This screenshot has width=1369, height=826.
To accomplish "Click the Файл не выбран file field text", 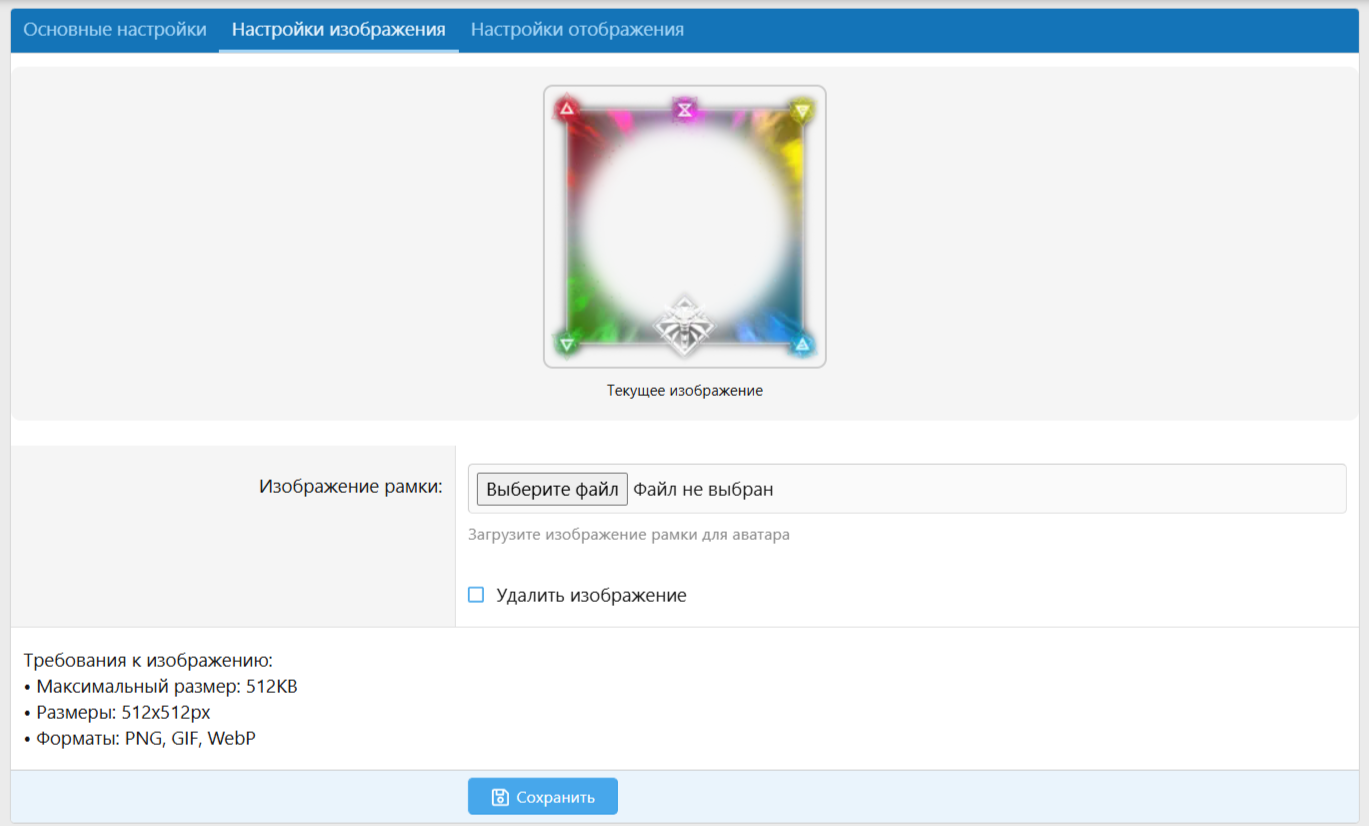I will click(x=703, y=489).
